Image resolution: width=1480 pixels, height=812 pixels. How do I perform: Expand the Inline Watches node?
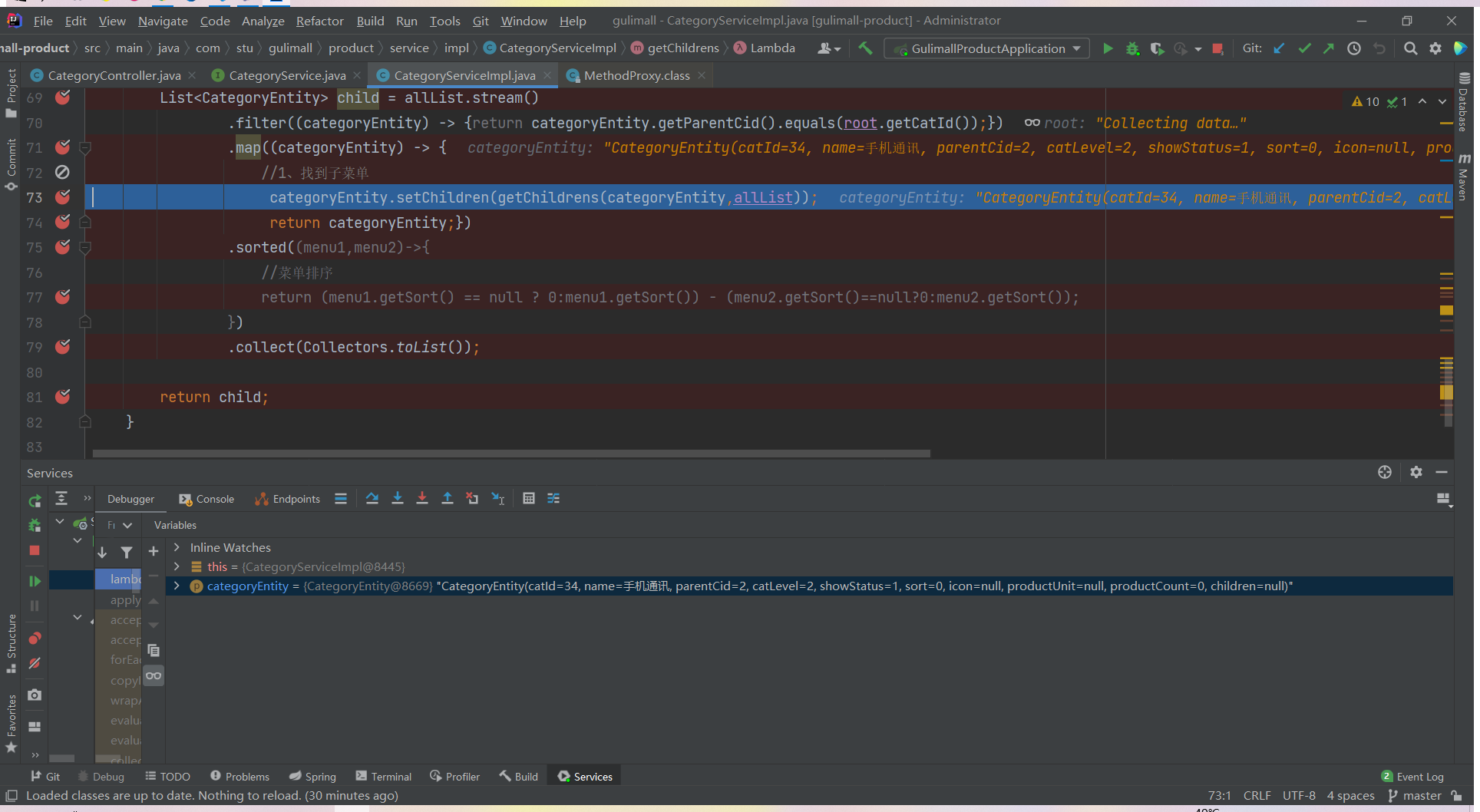point(177,547)
